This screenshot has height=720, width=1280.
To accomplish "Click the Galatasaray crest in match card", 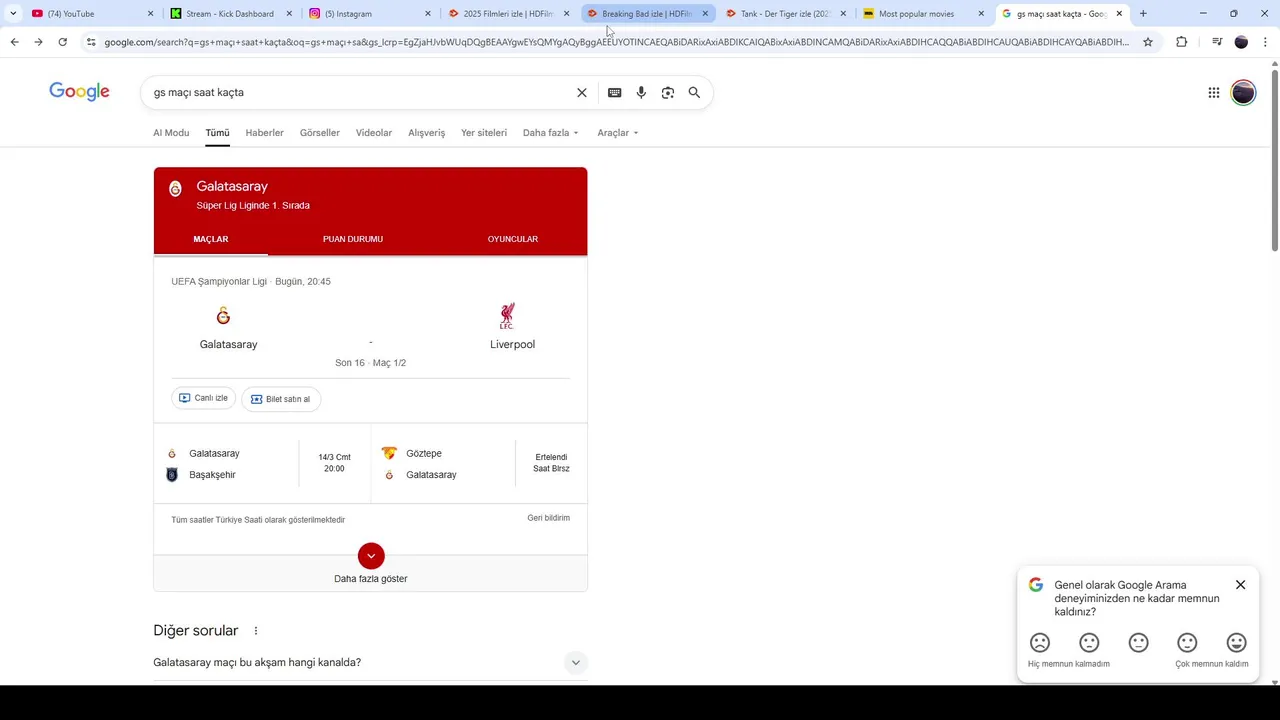I will [223, 316].
